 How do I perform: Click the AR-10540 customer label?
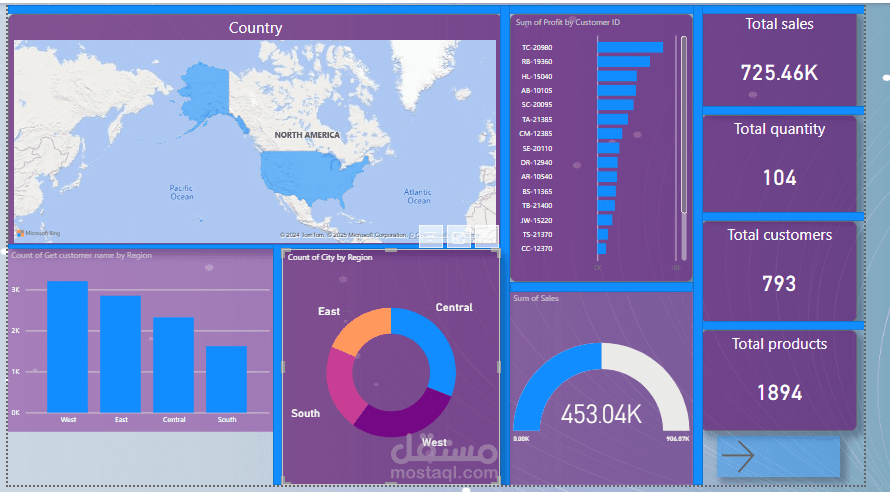536,176
